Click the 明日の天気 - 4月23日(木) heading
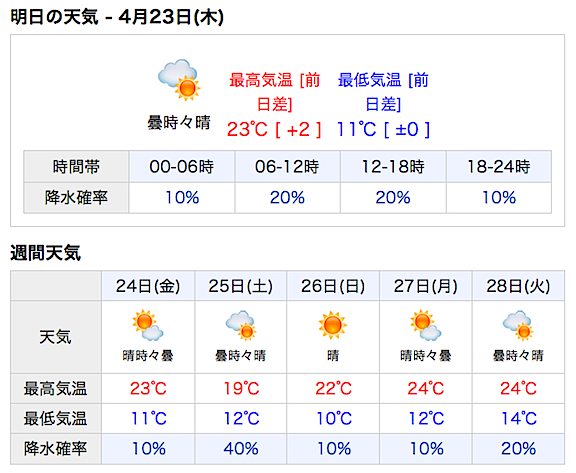This screenshot has width=576, height=473. 117,17
